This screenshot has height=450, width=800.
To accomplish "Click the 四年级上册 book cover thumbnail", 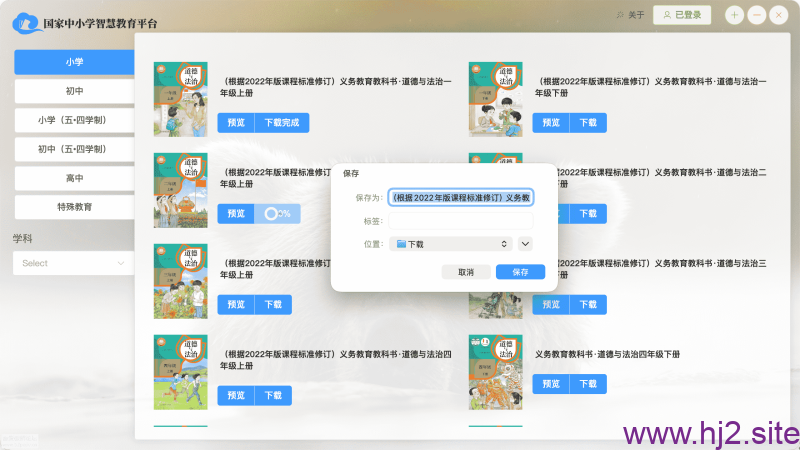I will tap(181, 371).
